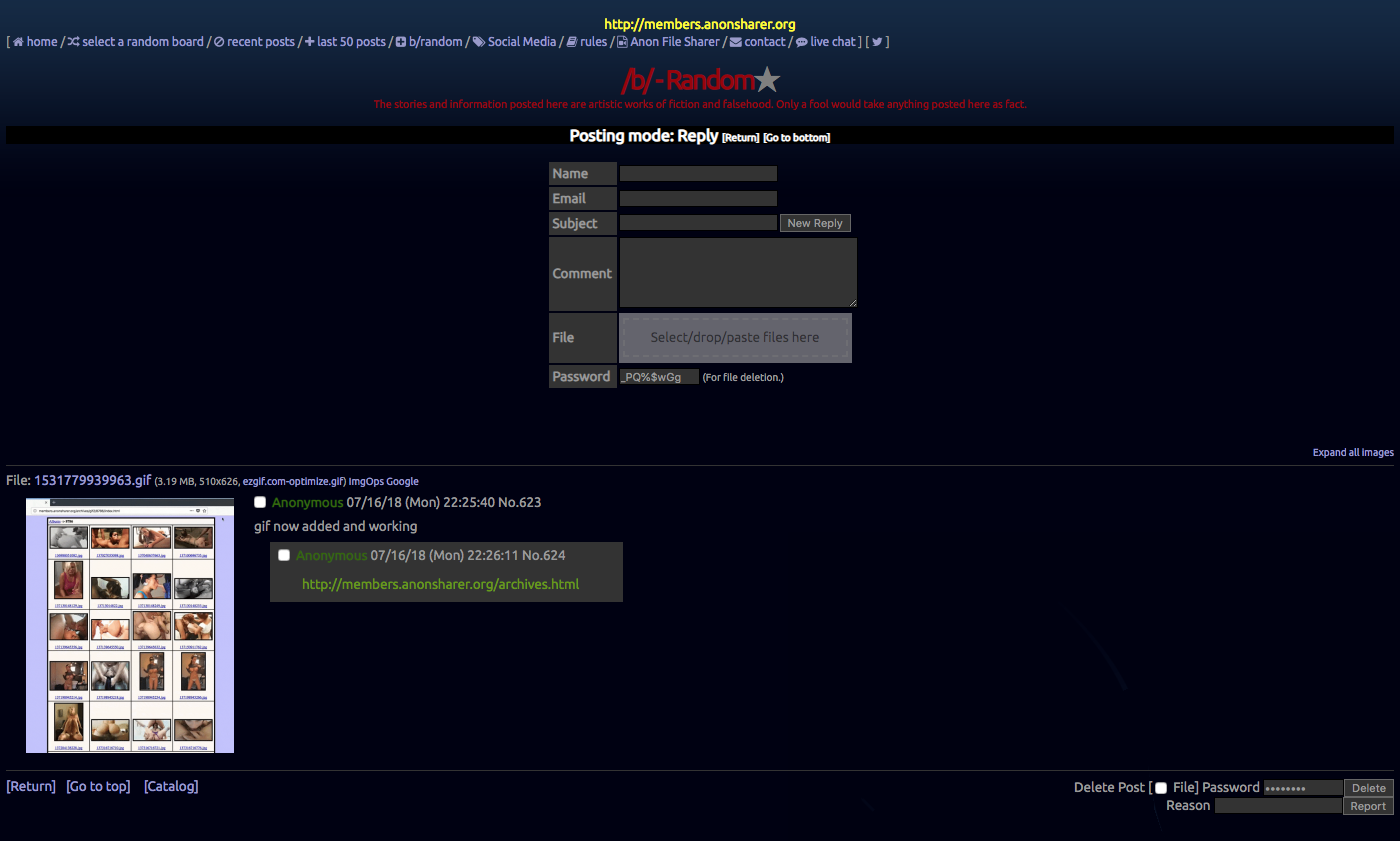Click the home icon in the navigation bar
This screenshot has height=841, width=1400.
(18, 42)
